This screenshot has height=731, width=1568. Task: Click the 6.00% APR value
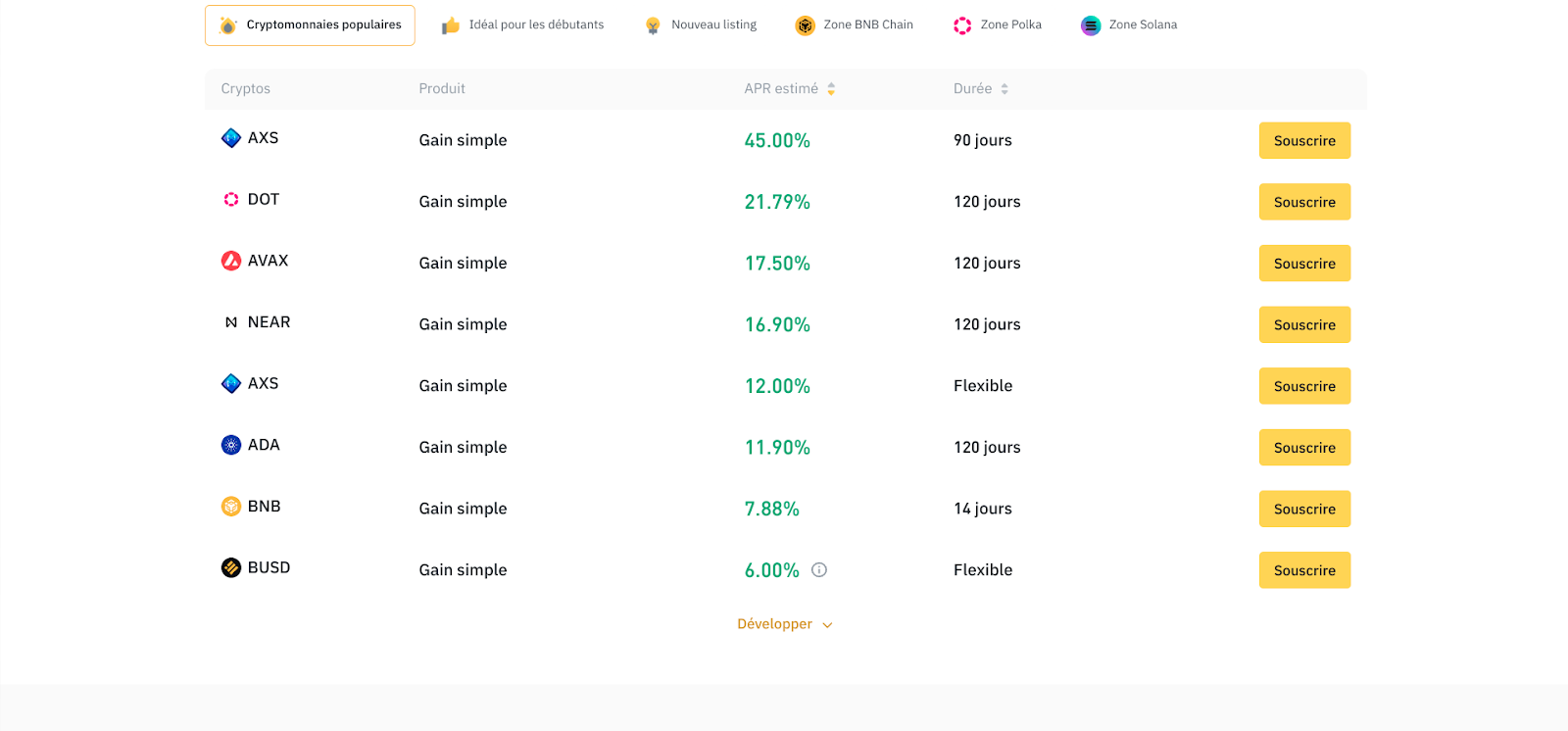tap(772, 570)
